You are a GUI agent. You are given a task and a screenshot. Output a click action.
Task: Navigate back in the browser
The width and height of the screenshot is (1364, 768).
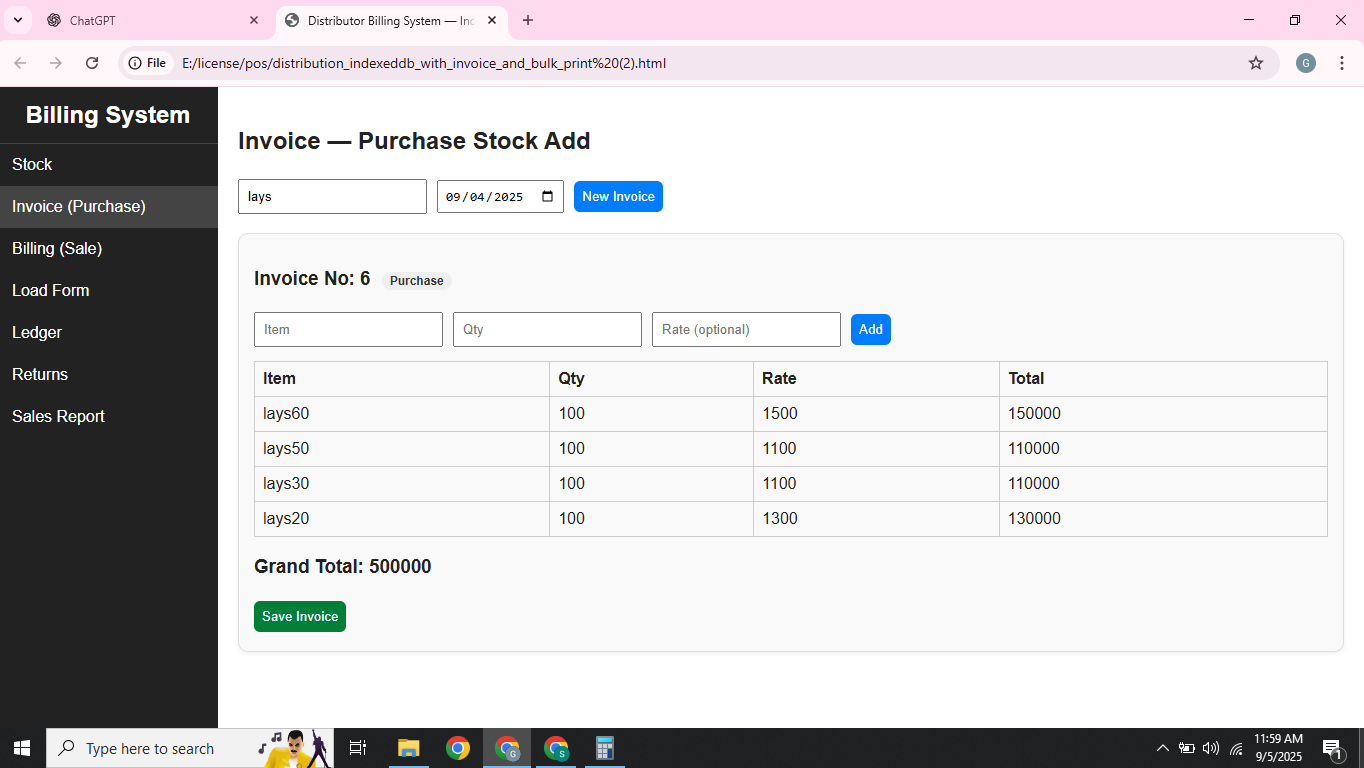pos(20,62)
